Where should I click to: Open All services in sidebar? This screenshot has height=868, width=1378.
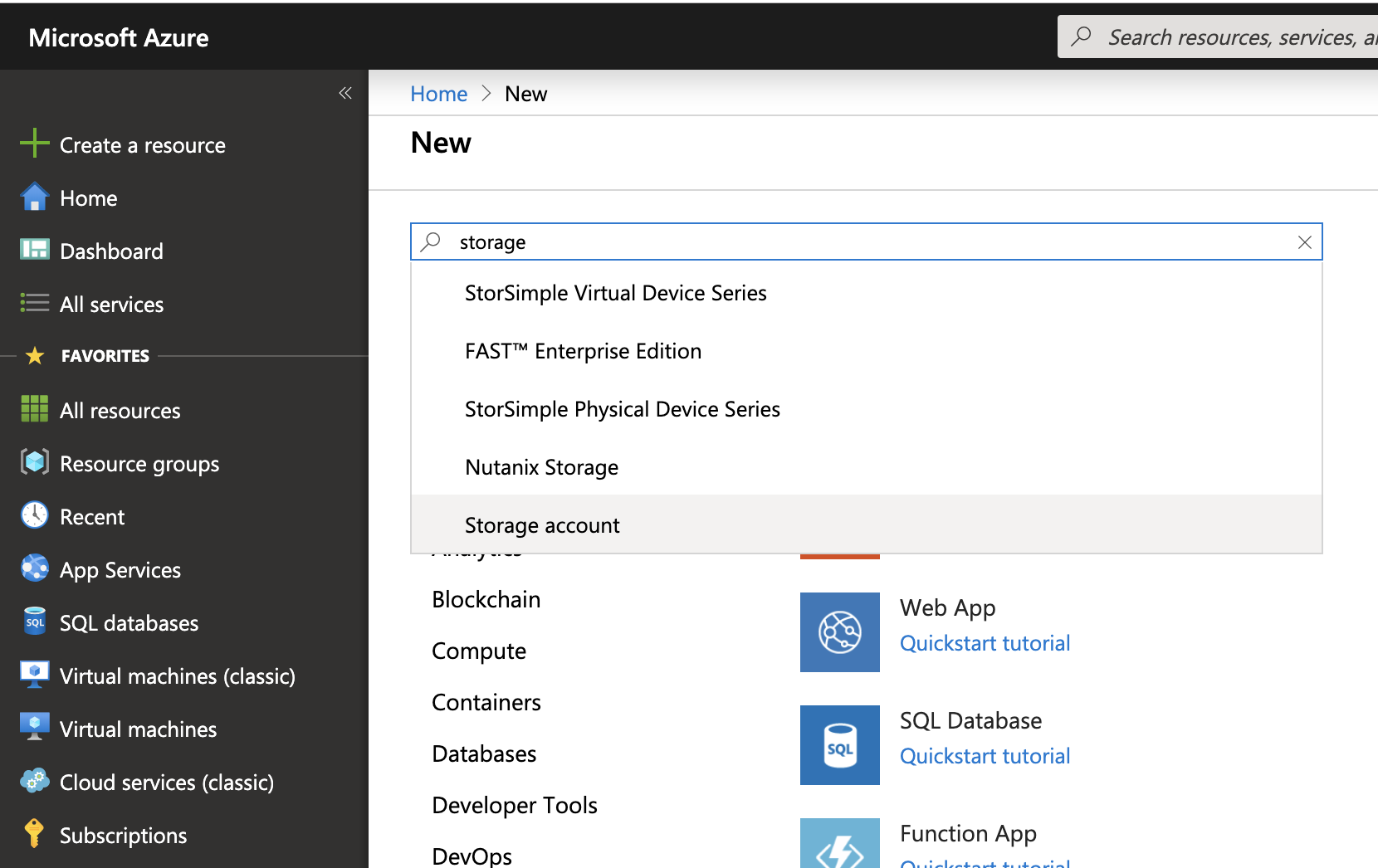coord(111,305)
